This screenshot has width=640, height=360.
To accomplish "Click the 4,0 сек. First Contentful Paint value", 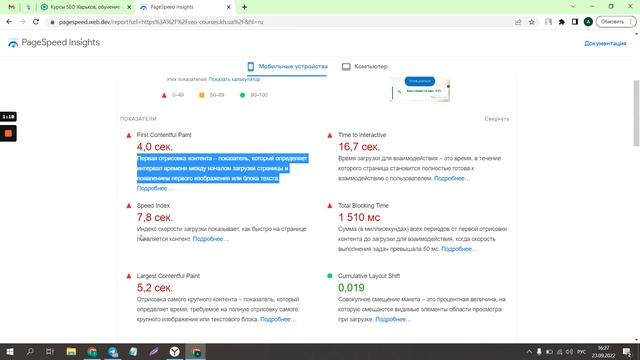I will click(155, 147).
